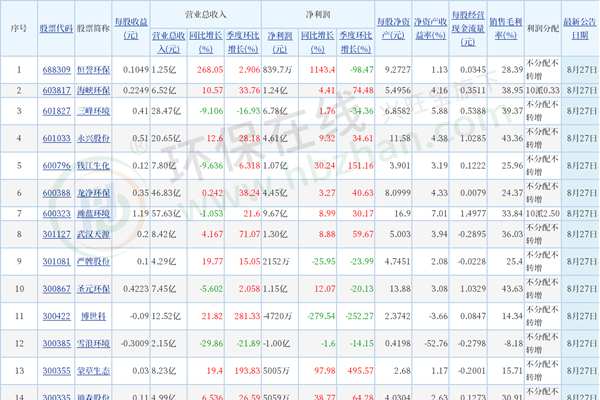This screenshot has width=600, height=400.
Task: Open the 严牌股份 stock name link
Action: pyautogui.click(x=94, y=262)
